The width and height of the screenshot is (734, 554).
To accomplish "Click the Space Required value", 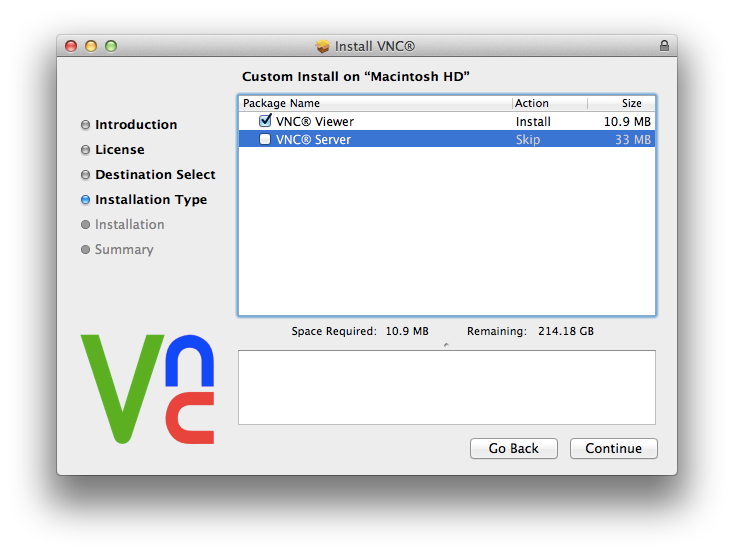I will tap(407, 331).
